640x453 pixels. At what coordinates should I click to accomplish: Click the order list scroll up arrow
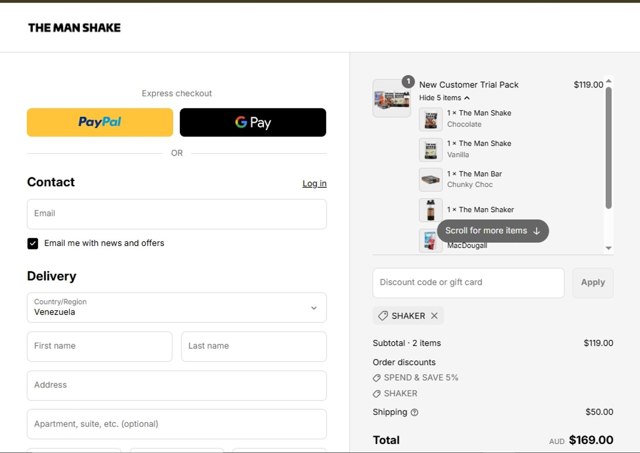609,81
